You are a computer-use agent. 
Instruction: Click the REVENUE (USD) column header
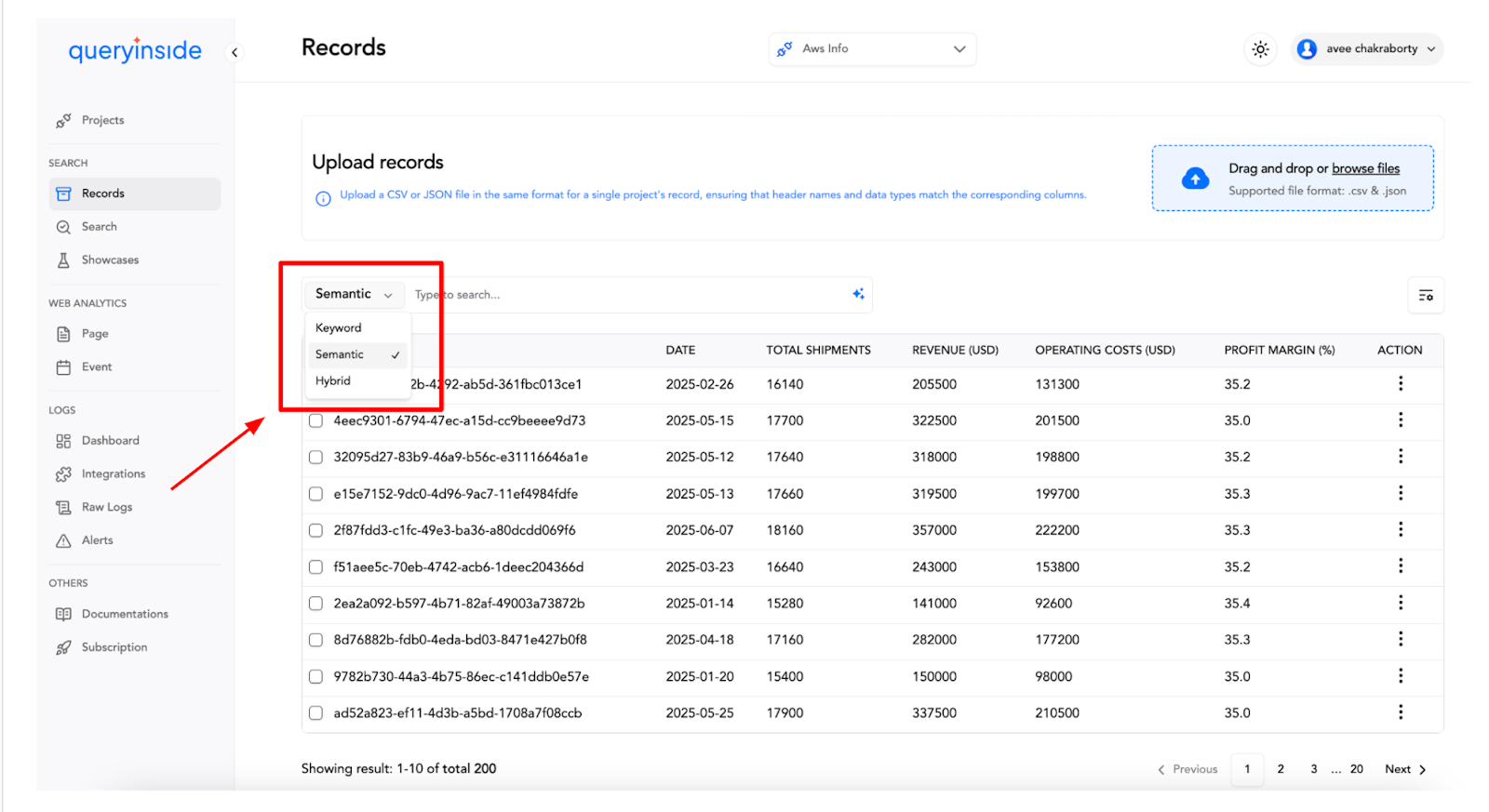click(x=955, y=351)
